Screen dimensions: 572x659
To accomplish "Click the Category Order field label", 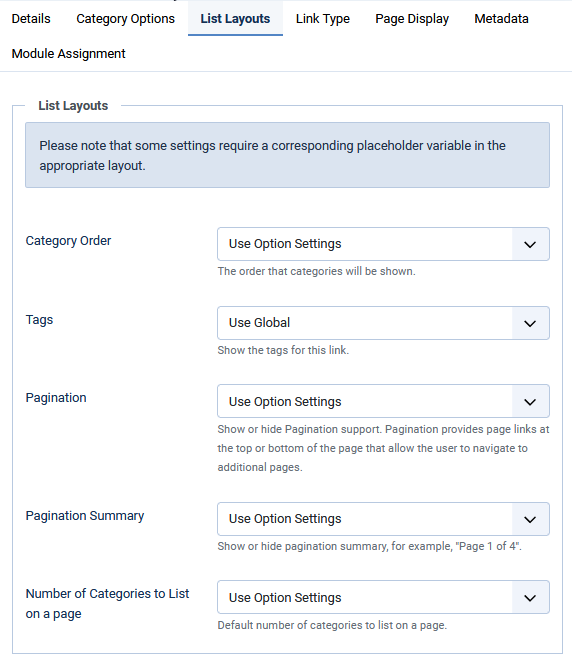I will click(69, 241).
